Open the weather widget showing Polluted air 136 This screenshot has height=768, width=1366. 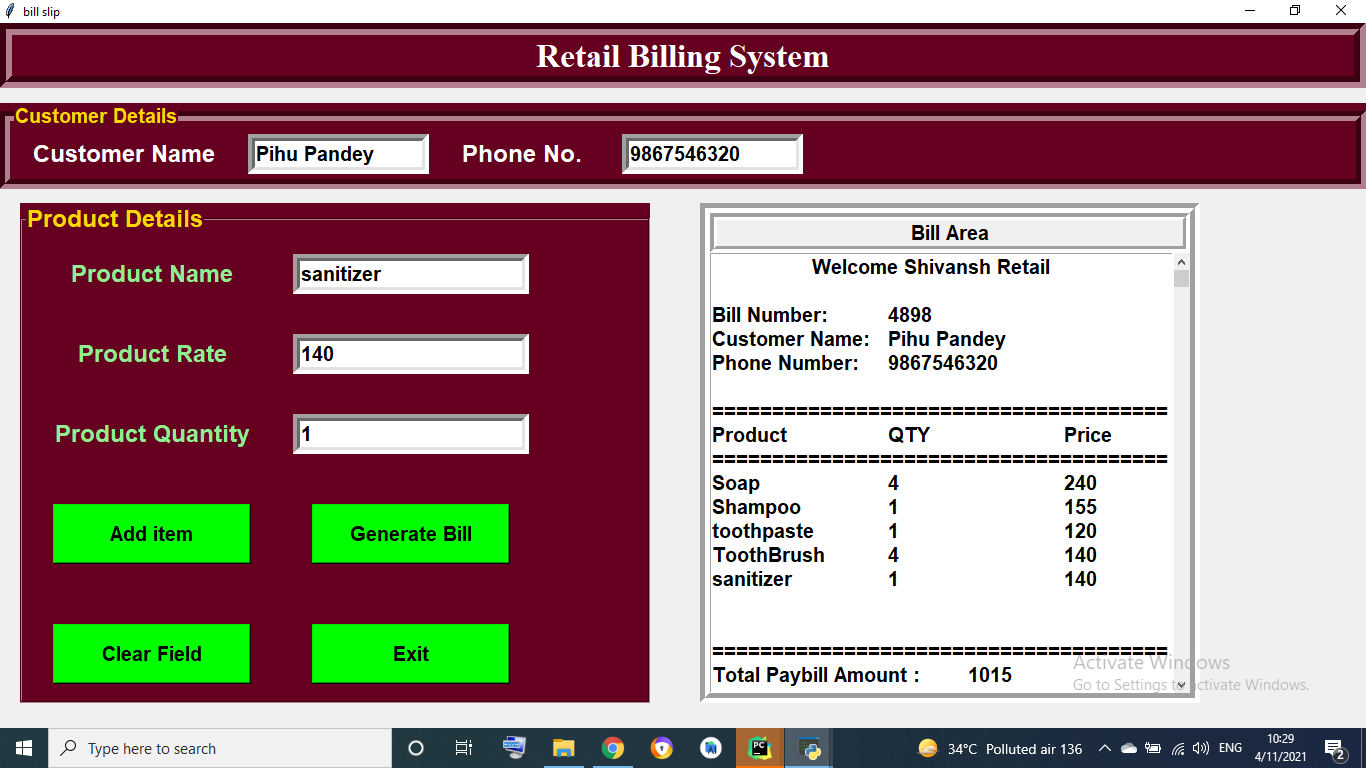[x=1000, y=747]
